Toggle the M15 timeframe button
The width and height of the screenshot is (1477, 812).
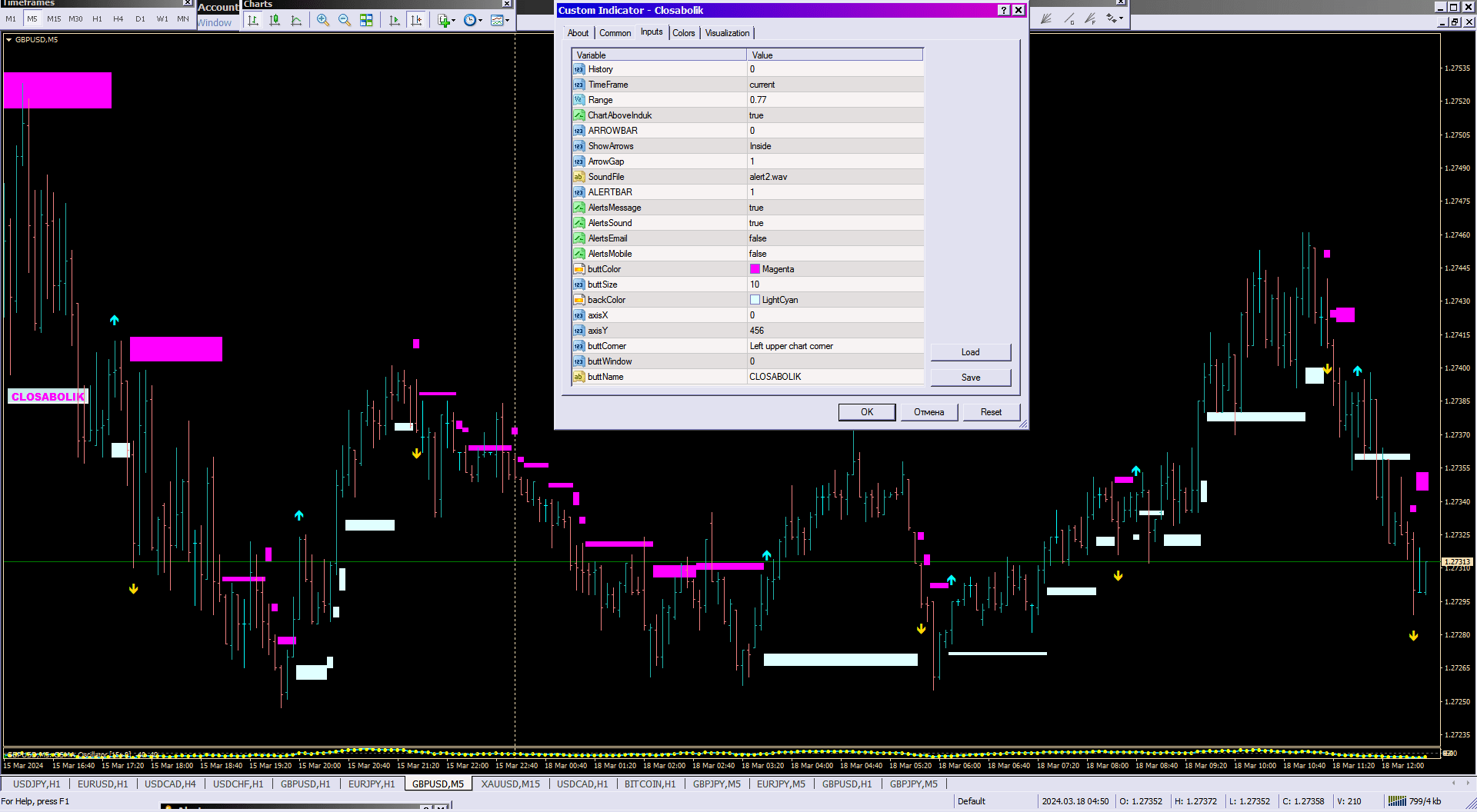click(54, 19)
